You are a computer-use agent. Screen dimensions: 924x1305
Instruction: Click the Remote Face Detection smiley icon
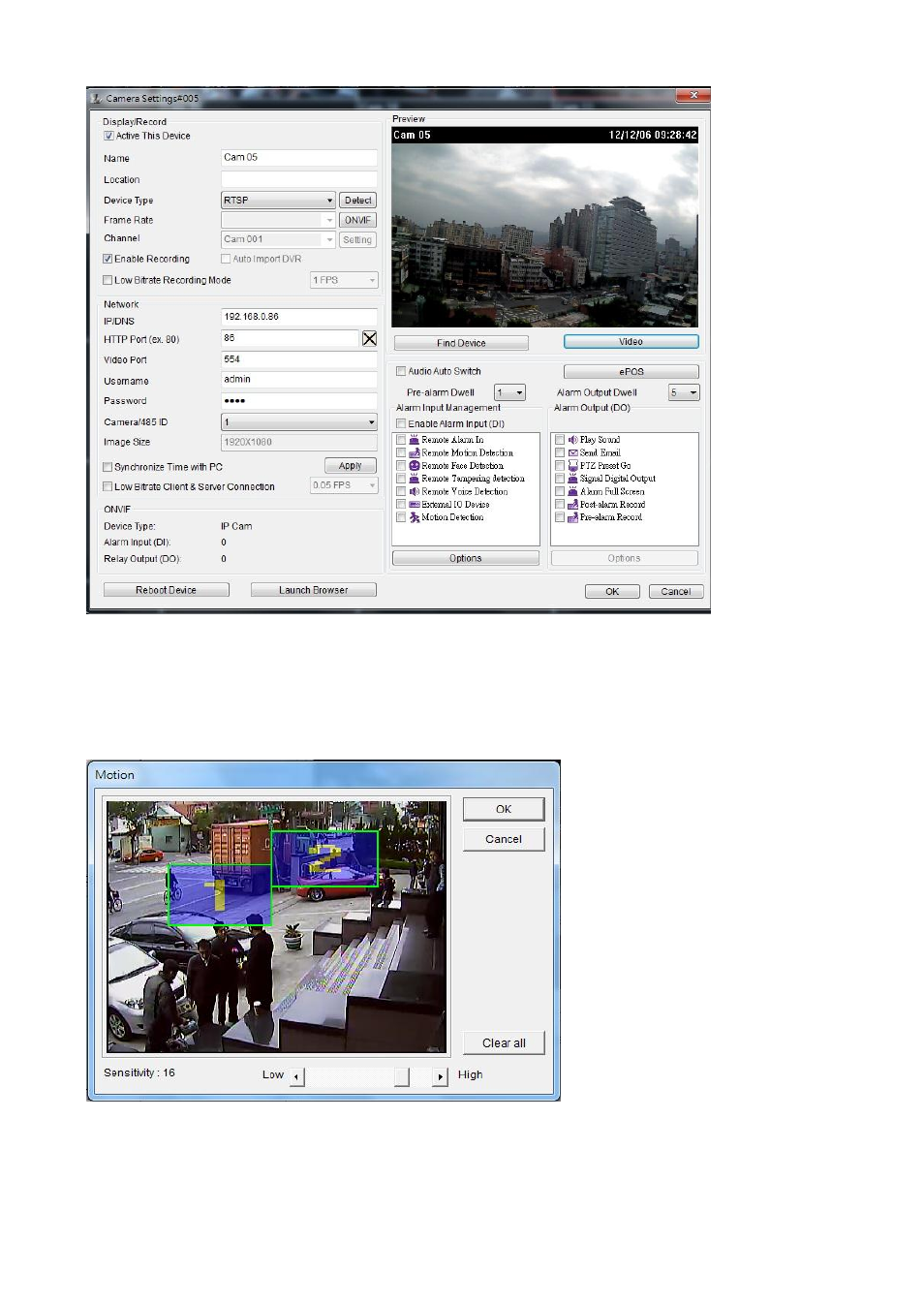(414, 466)
